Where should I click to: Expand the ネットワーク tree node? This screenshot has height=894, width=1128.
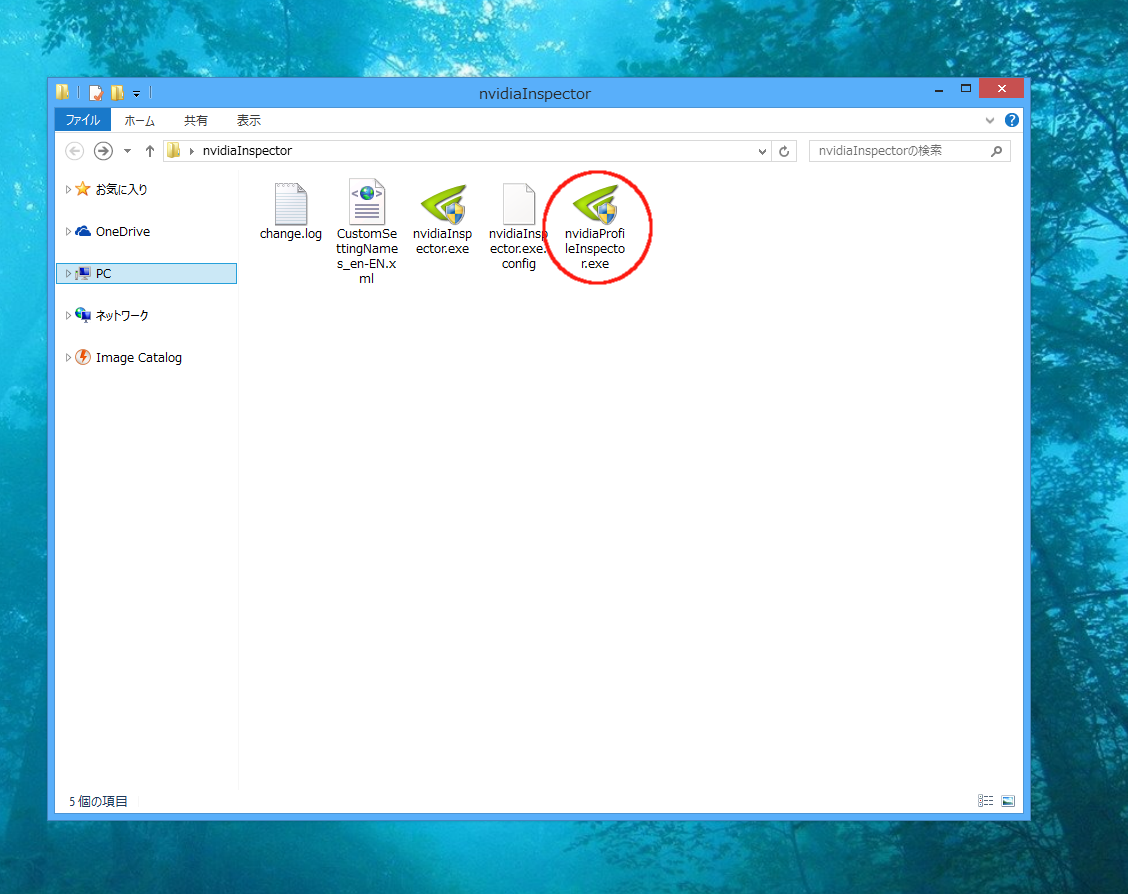point(68,315)
